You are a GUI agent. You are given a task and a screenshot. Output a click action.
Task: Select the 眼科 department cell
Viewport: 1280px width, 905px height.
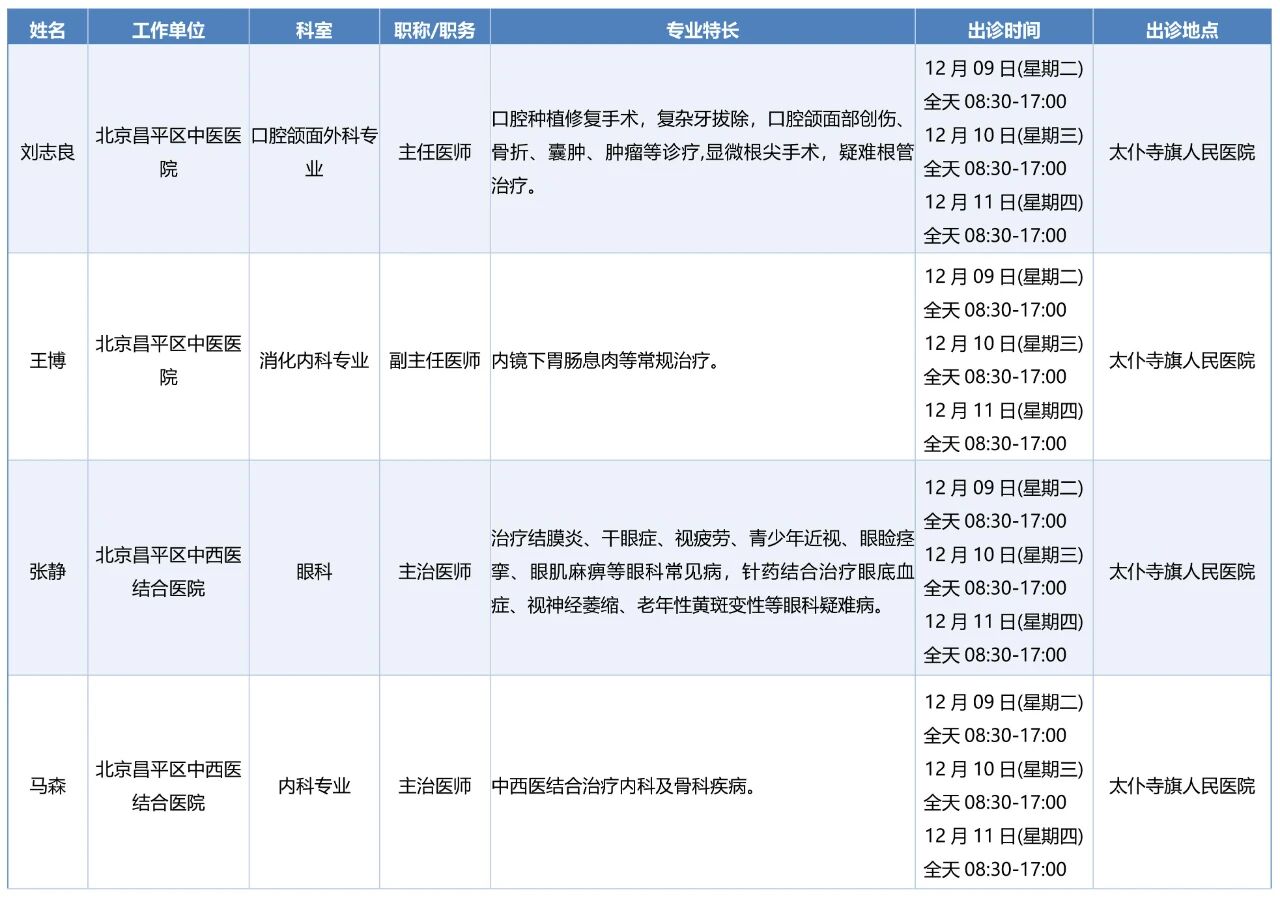pyautogui.click(x=314, y=573)
